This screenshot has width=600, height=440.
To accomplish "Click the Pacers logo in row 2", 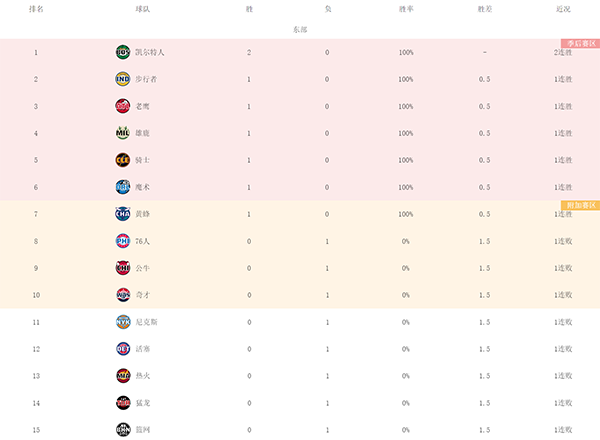I will coord(122,79).
